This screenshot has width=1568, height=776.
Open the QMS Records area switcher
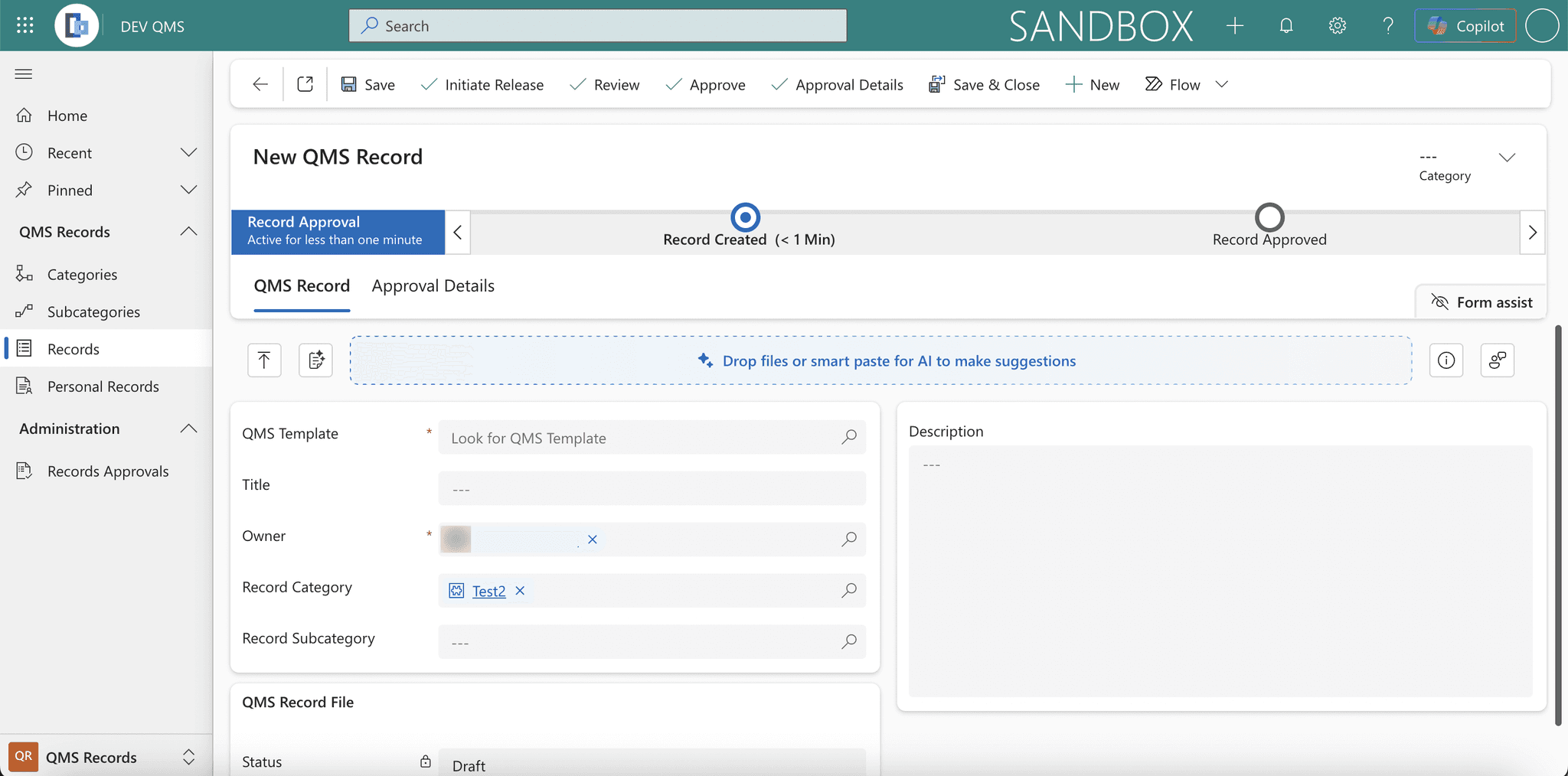[106, 757]
